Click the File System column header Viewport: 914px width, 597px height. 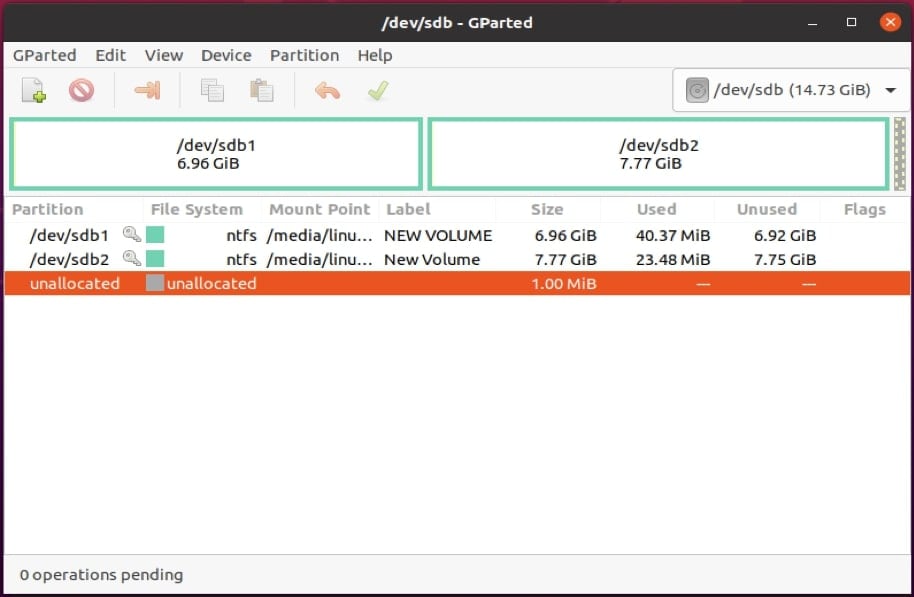pyautogui.click(x=196, y=209)
